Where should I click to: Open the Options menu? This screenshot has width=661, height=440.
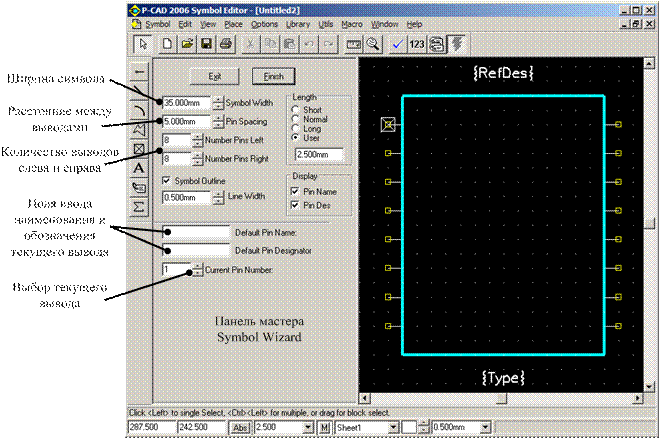click(x=264, y=24)
